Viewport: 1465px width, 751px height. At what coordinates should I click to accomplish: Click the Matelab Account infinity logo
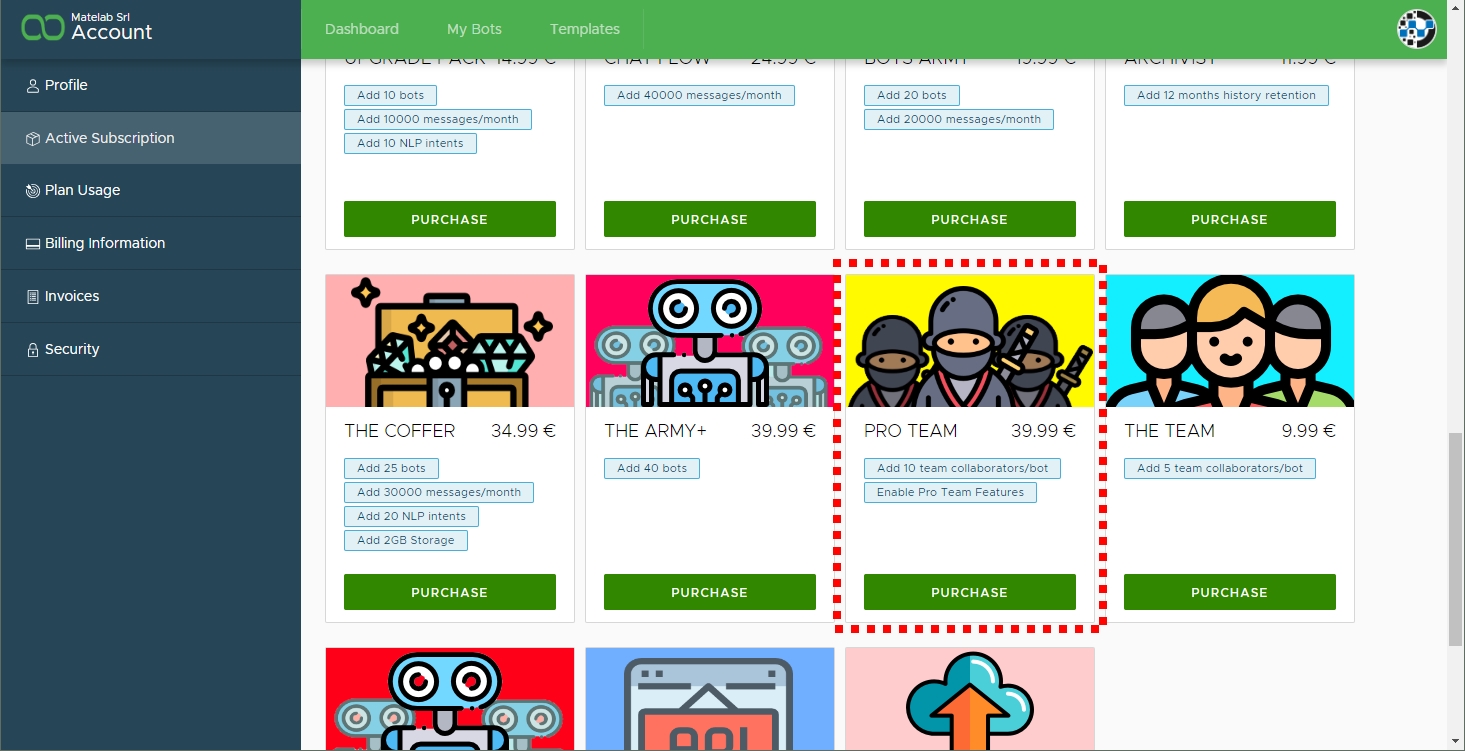point(43,27)
